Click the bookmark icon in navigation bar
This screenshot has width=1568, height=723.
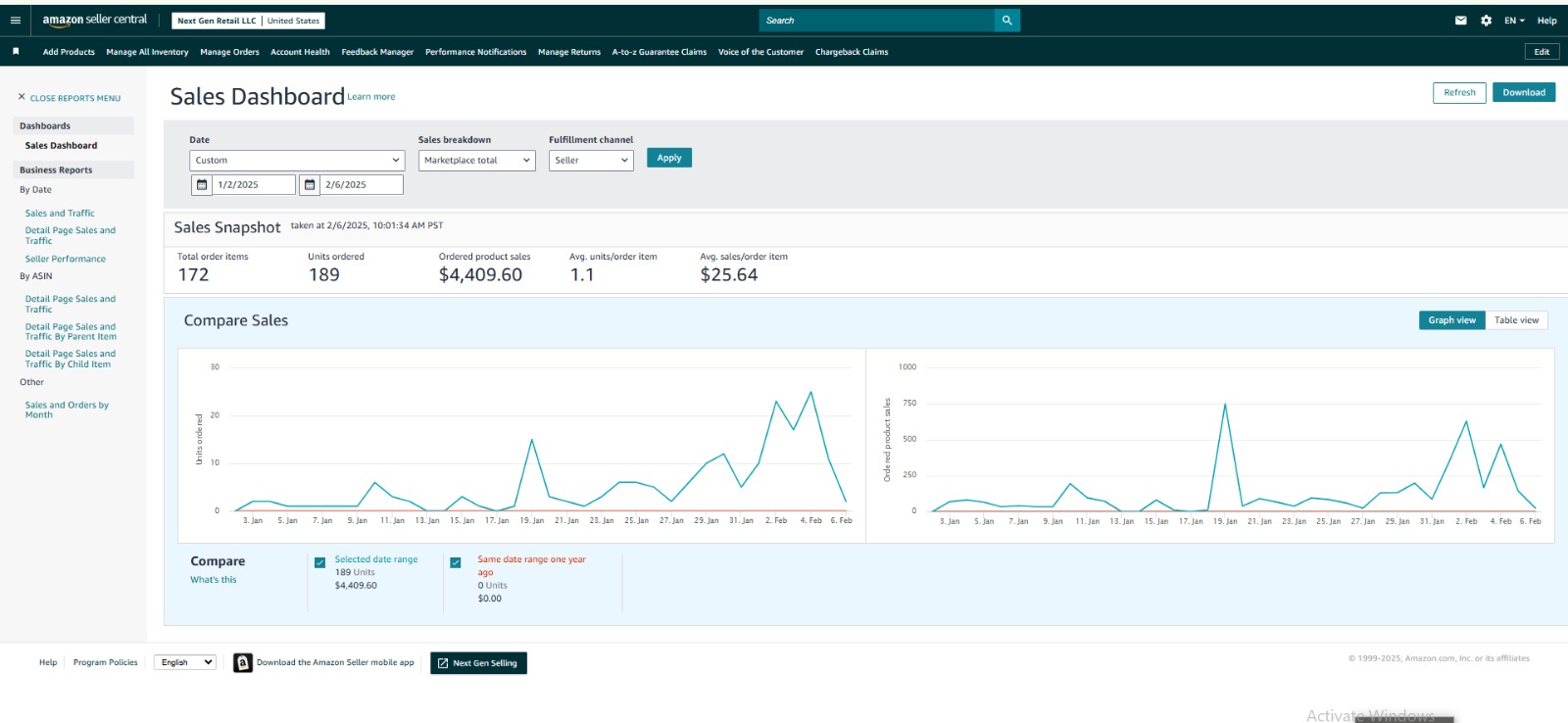(x=16, y=52)
